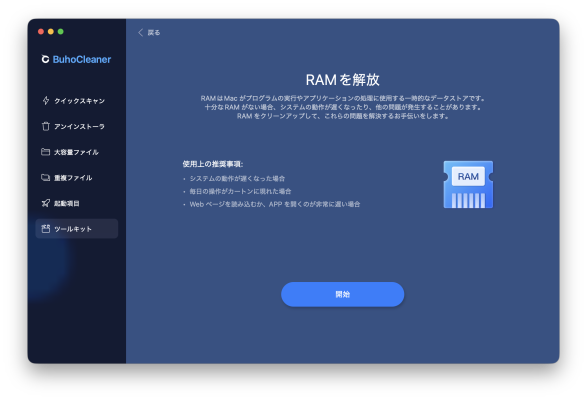Start RAM release with 開始 button
Viewport: 587px width, 400px height.
tap(342, 294)
